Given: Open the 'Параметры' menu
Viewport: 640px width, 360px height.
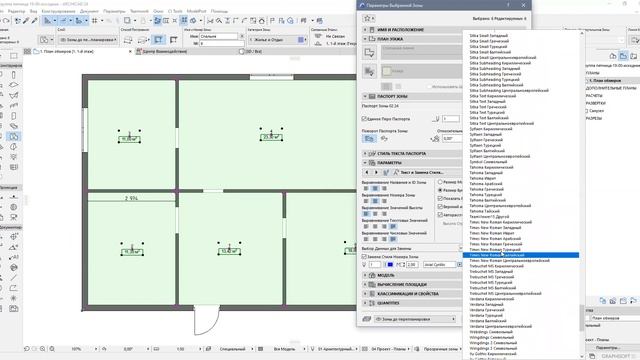Looking at the screenshot, I should (114, 11).
